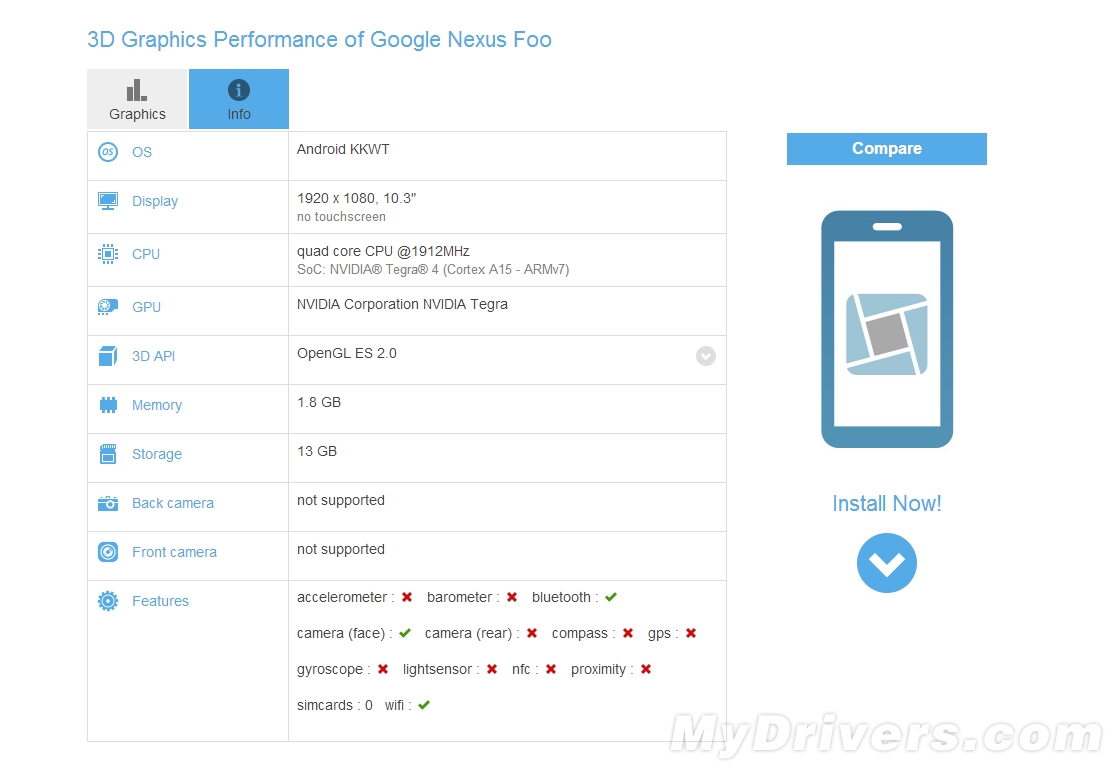Click the bluetooth green check mark
This screenshot has height=772, width=1116.
pyautogui.click(x=611, y=597)
